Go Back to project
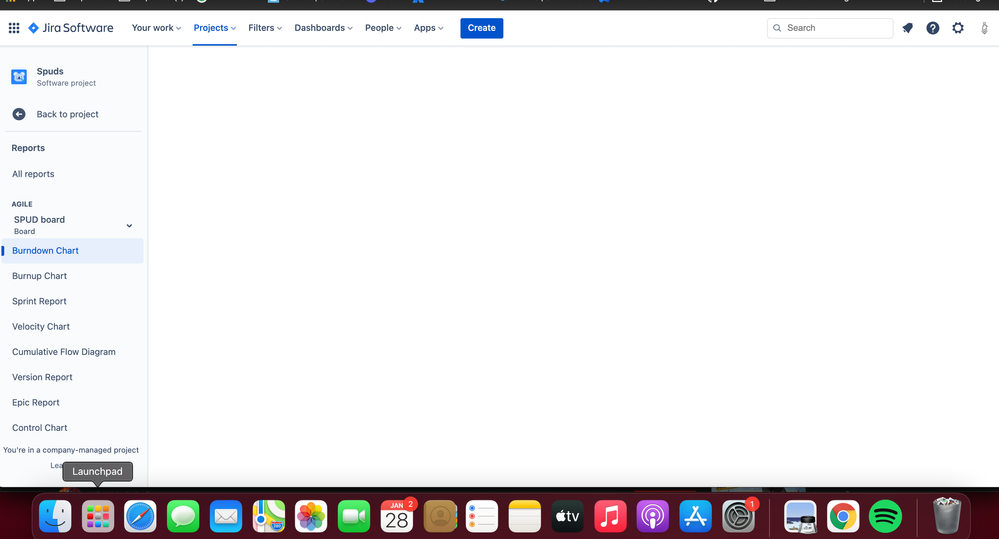Screen dimensions: 999x539 (68, 114)
